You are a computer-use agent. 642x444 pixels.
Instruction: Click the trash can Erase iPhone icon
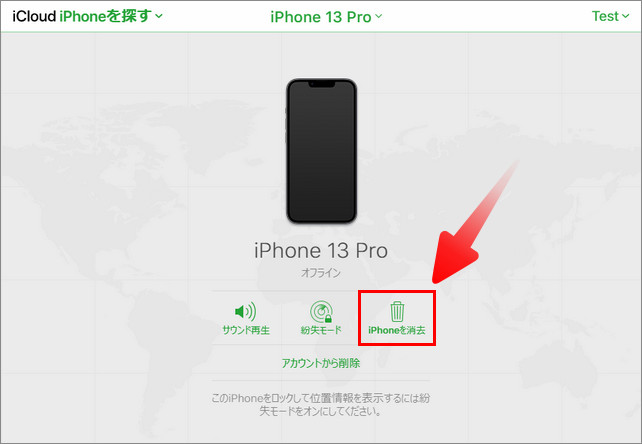point(397,312)
